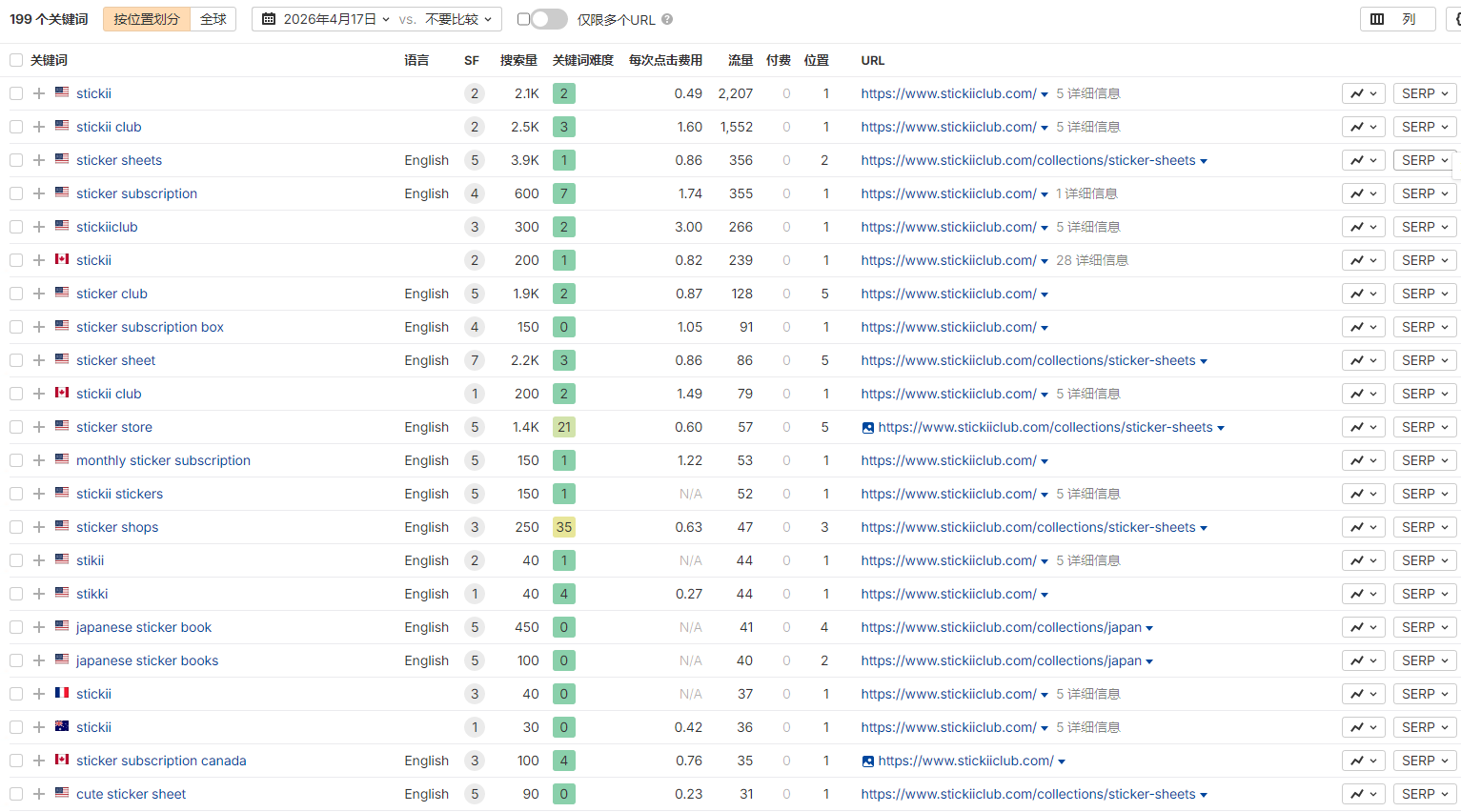Check the box for sticker subscription row
This screenshot has height=812, width=1461.
tap(16, 193)
